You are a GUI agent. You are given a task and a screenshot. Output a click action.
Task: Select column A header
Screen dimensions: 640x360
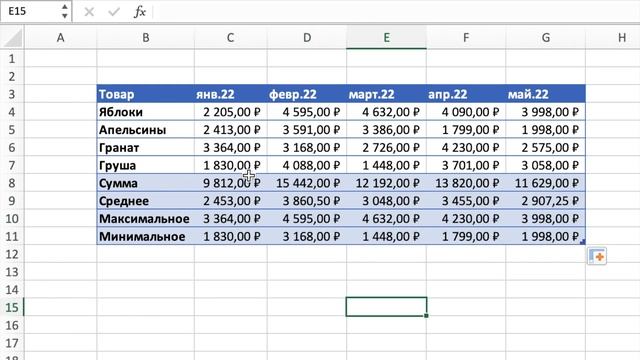60,38
